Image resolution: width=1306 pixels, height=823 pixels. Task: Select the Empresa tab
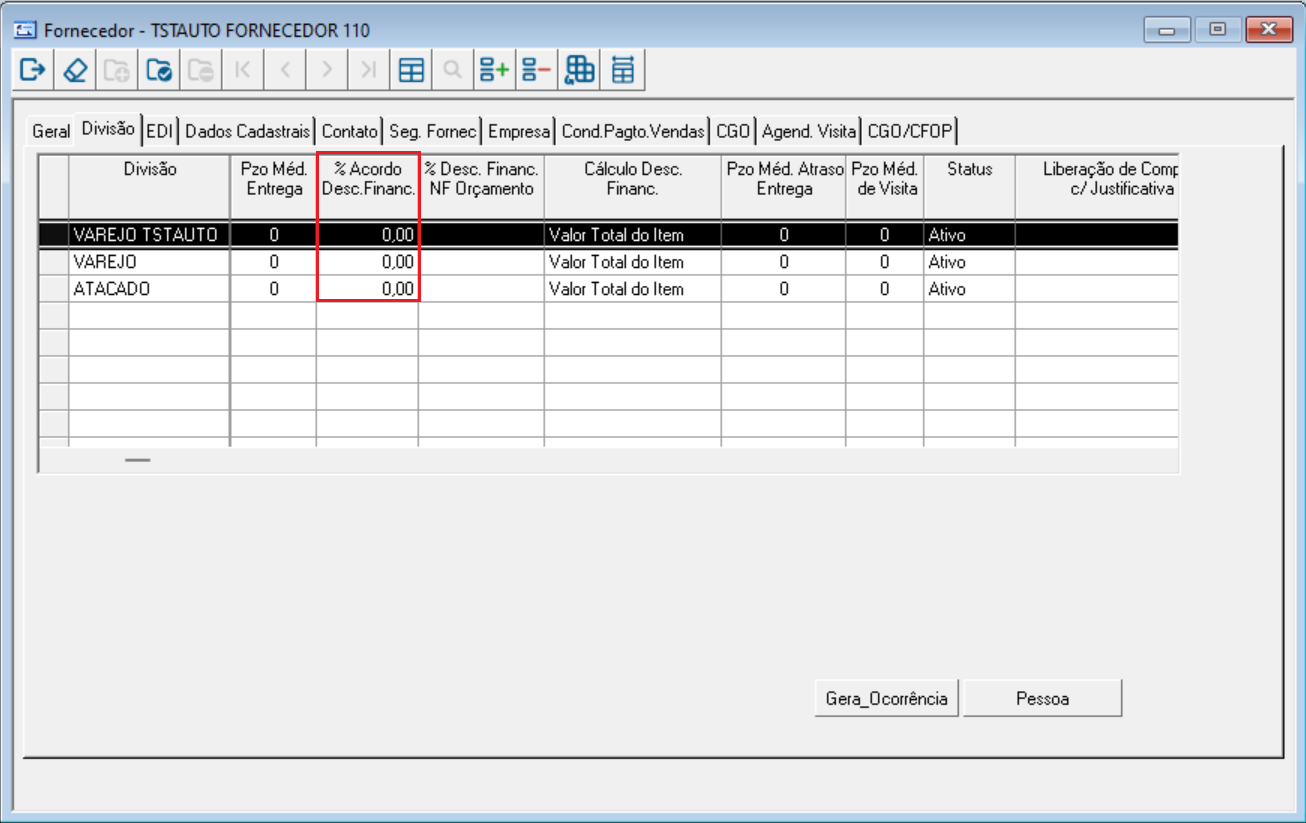click(519, 131)
